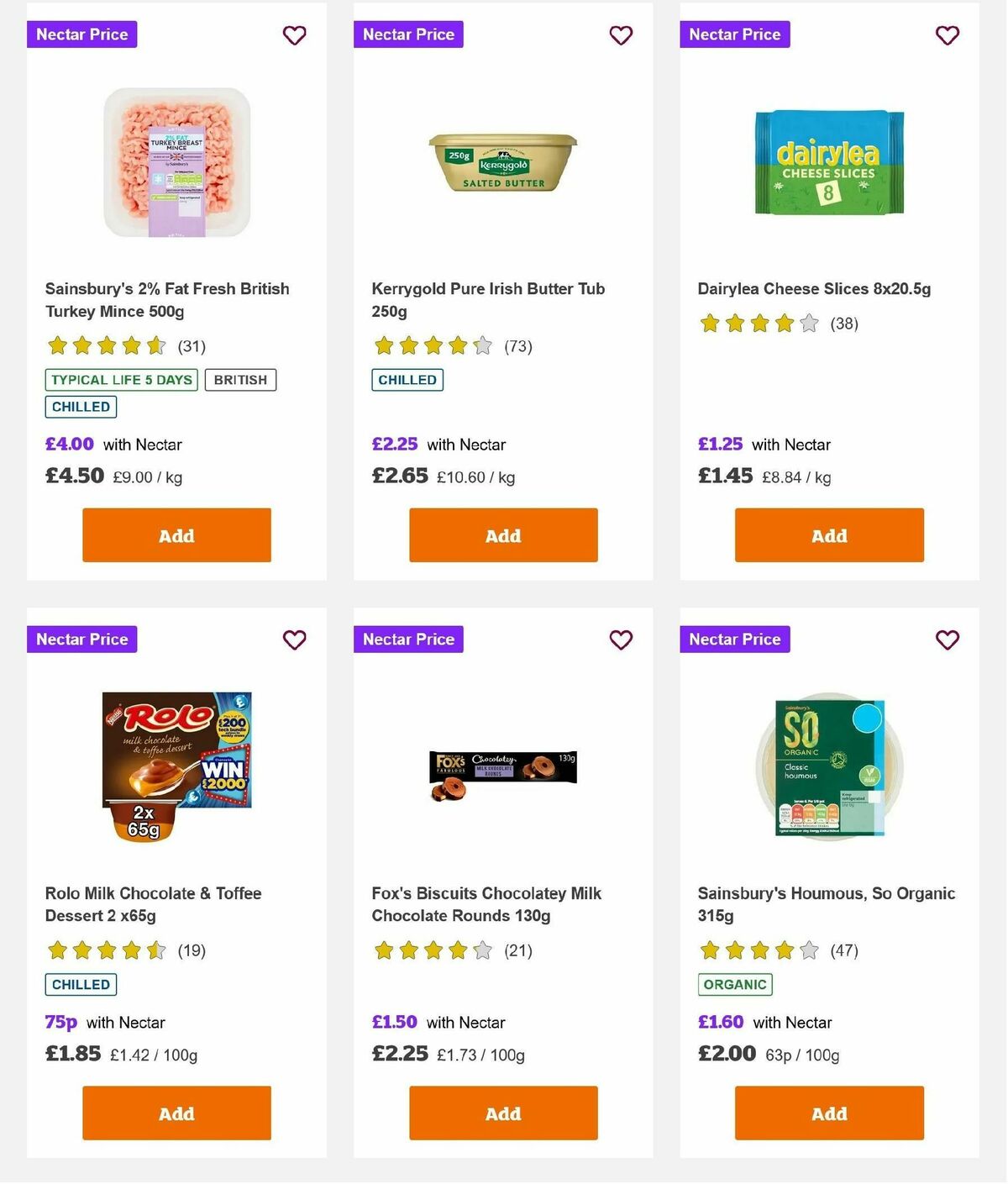
Task: Open the Turkey Mince product page
Action: [x=167, y=299]
